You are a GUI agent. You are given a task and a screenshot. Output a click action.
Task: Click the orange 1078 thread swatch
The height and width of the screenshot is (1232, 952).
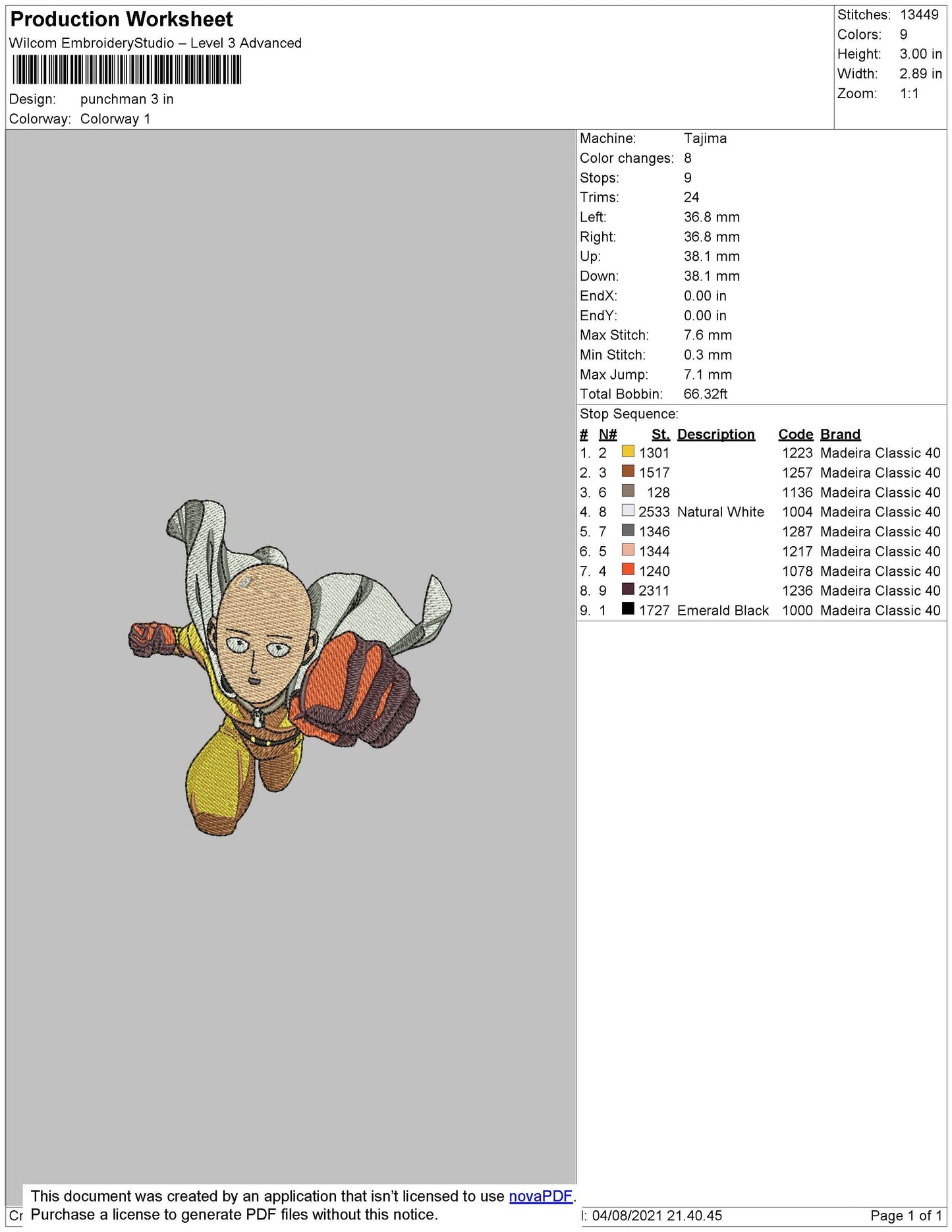pyautogui.click(x=628, y=571)
